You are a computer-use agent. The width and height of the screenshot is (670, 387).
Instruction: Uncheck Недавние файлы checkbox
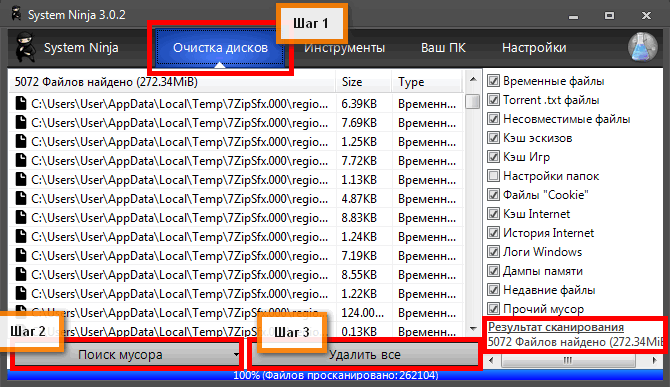(494, 290)
